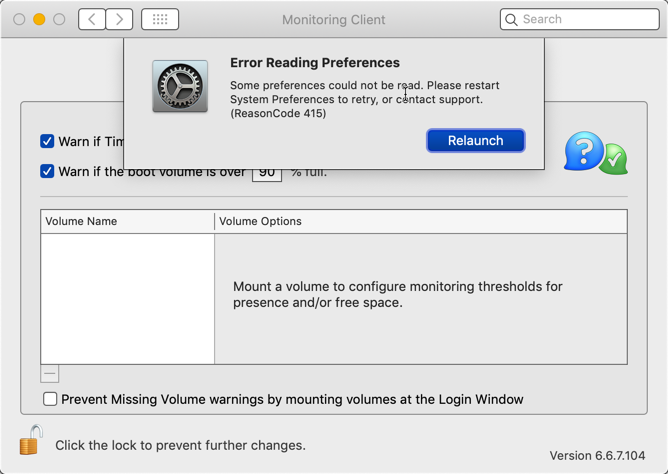Image resolution: width=668 pixels, height=474 pixels.
Task: Click 'Click the lock to prevent further changes' text
Action: point(180,445)
